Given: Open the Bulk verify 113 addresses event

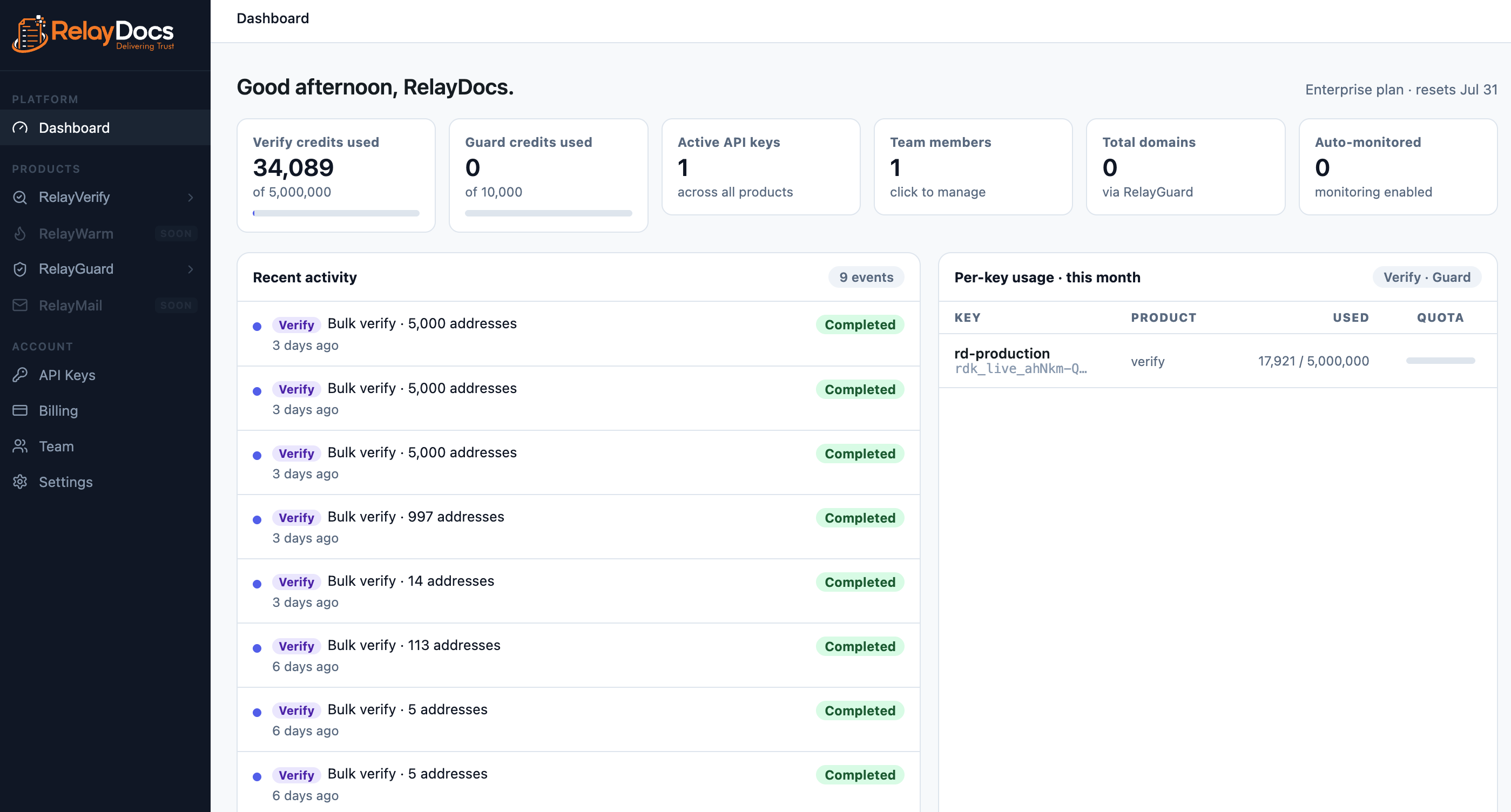Looking at the screenshot, I should tap(578, 655).
